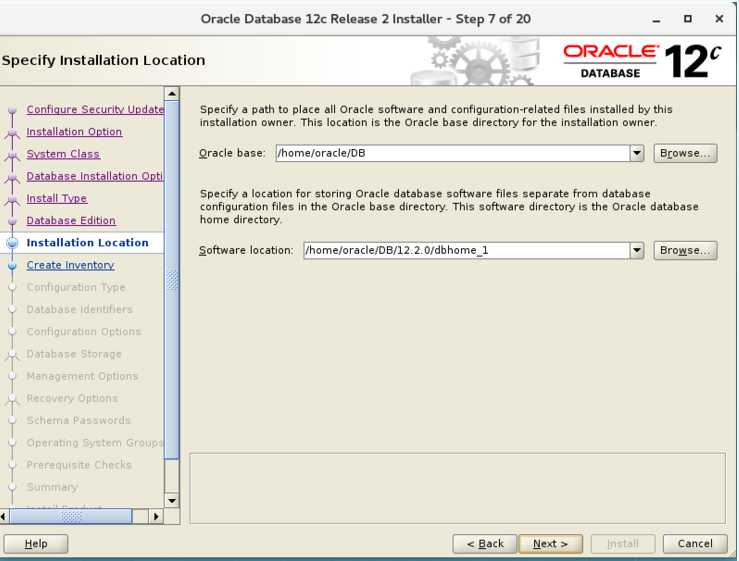The width and height of the screenshot is (739, 561).
Task: Go to the Next installer step
Action: pyautogui.click(x=550, y=544)
